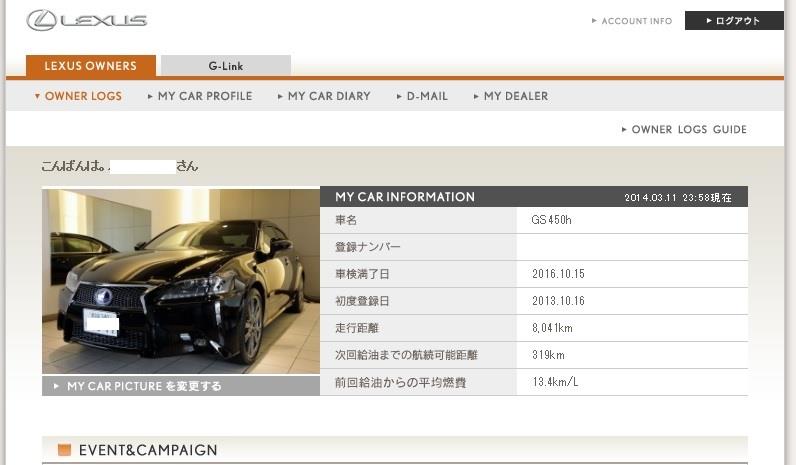This screenshot has height=465, width=796.
Task: Click timestamp 2014.03.11 23:58現在
Action: [x=678, y=197]
